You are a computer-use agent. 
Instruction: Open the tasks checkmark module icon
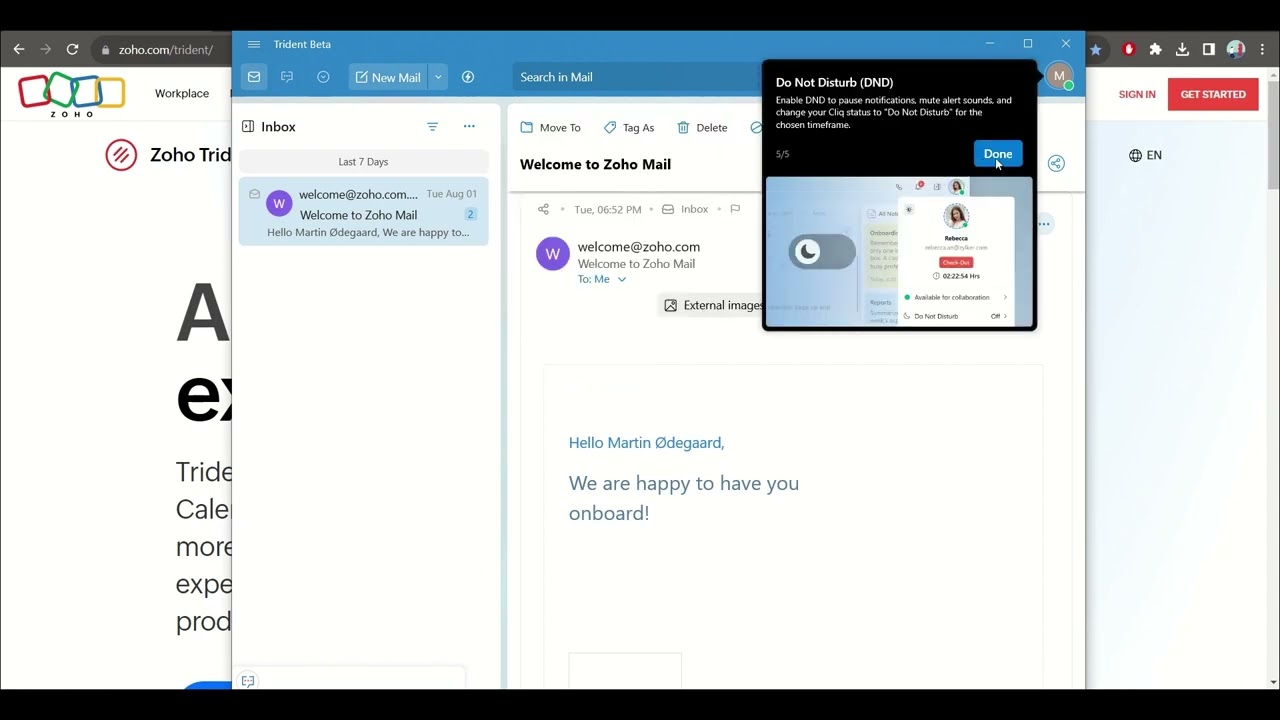323,77
